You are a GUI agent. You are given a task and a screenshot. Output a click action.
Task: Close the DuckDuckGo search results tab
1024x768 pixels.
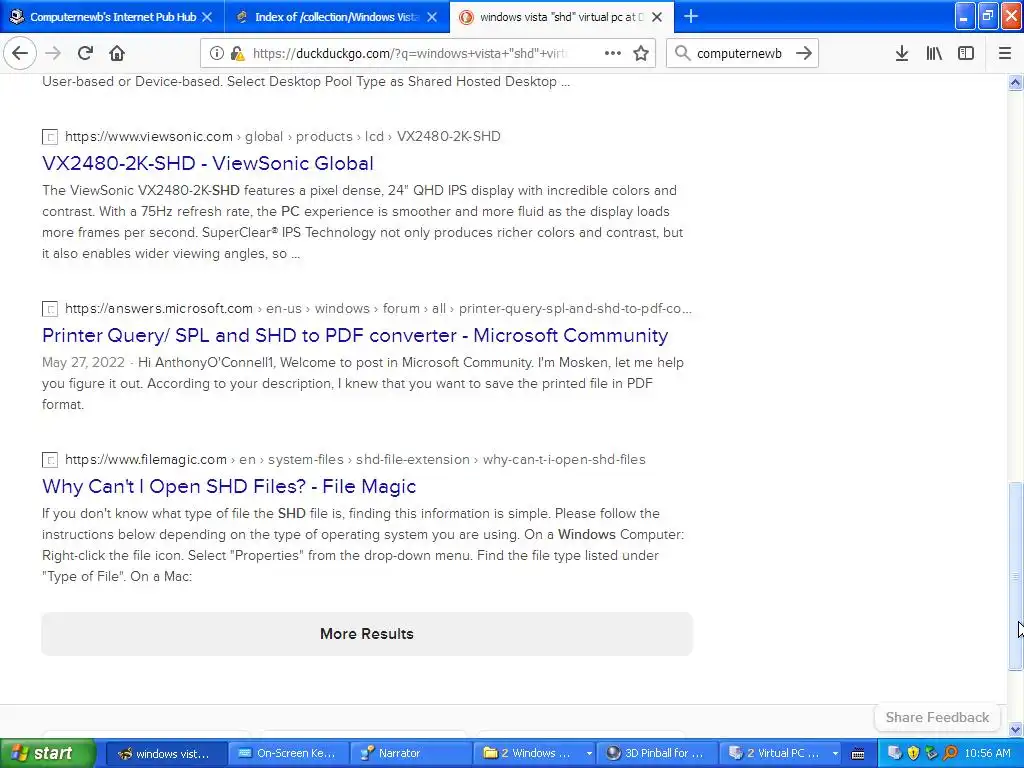pos(658,17)
